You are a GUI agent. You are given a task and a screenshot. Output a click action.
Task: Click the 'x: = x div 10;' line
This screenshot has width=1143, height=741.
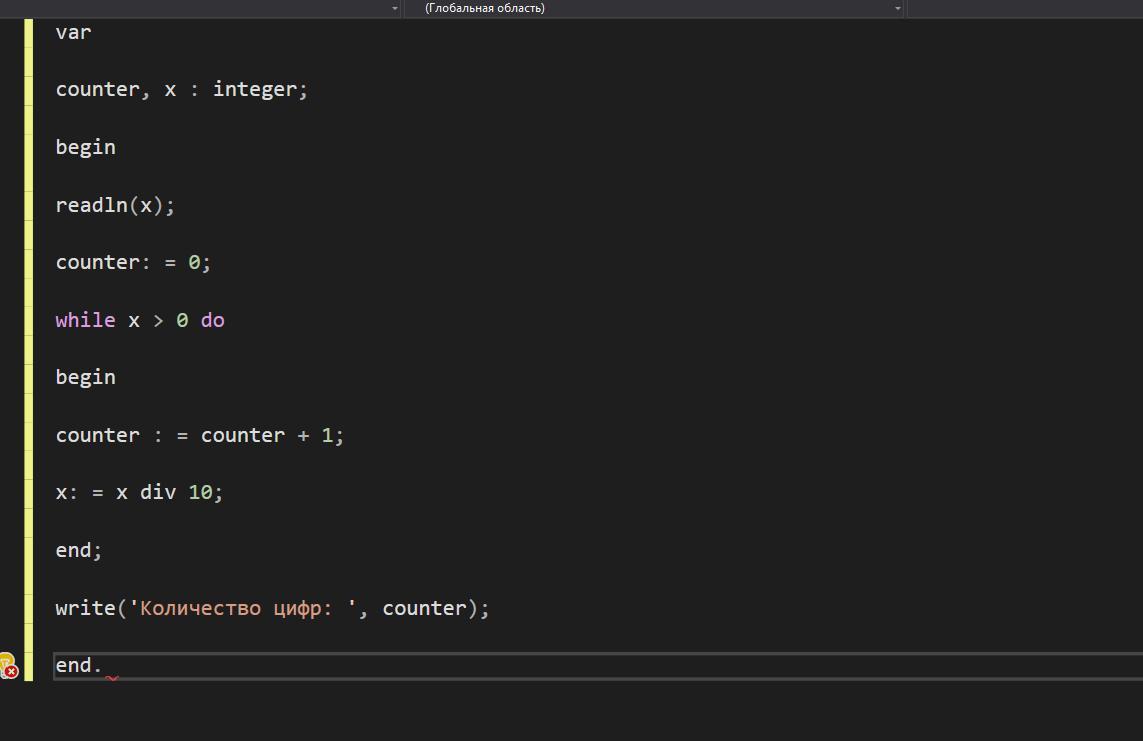coord(139,493)
